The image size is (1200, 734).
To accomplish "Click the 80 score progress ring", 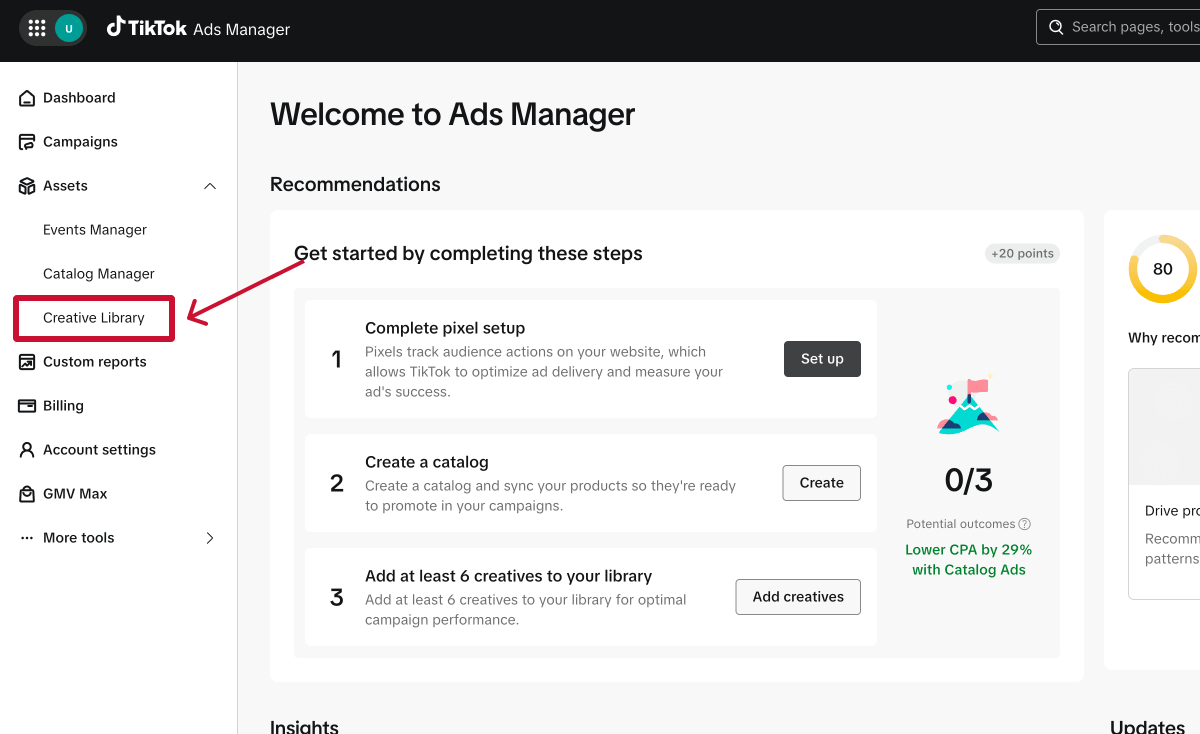I will point(1163,269).
